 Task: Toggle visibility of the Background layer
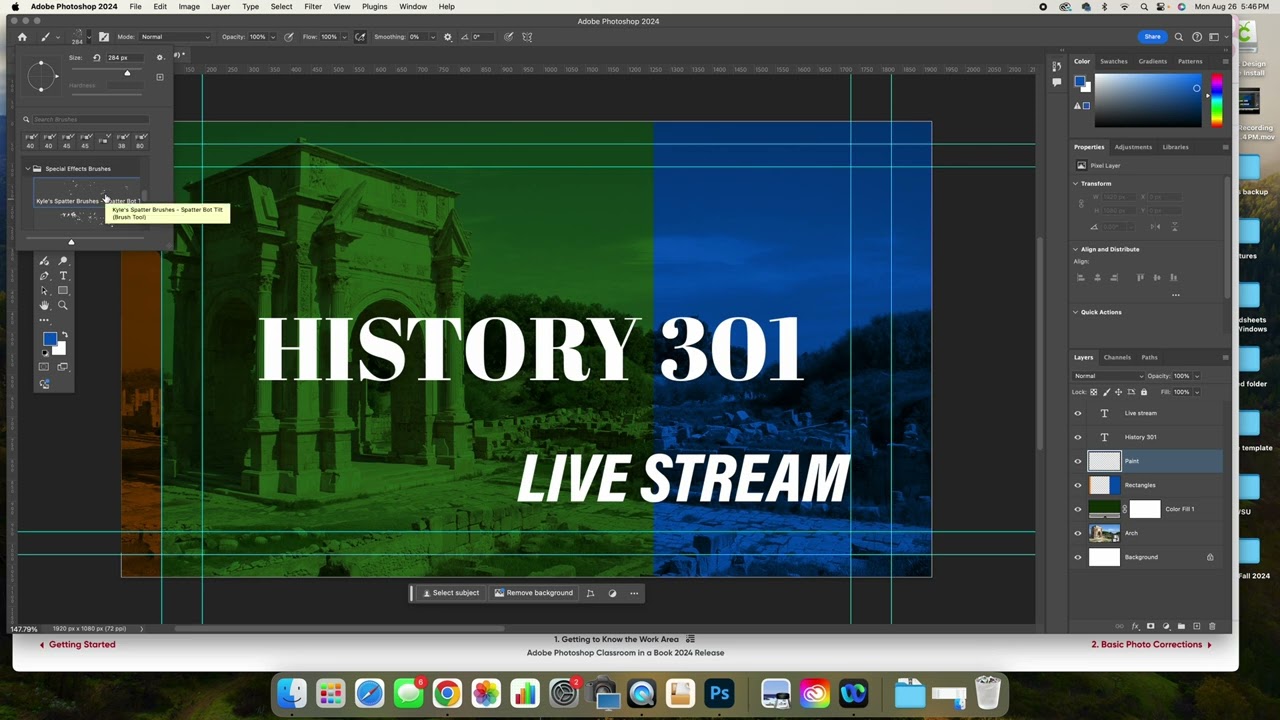(x=1078, y=557)
